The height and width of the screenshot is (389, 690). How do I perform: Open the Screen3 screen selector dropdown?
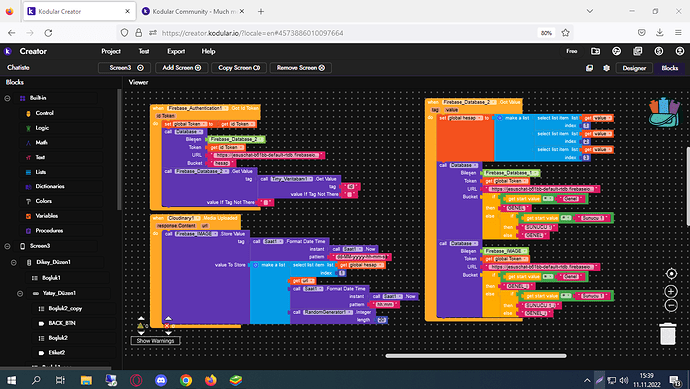pyautogui.click(x=124, y=68)
